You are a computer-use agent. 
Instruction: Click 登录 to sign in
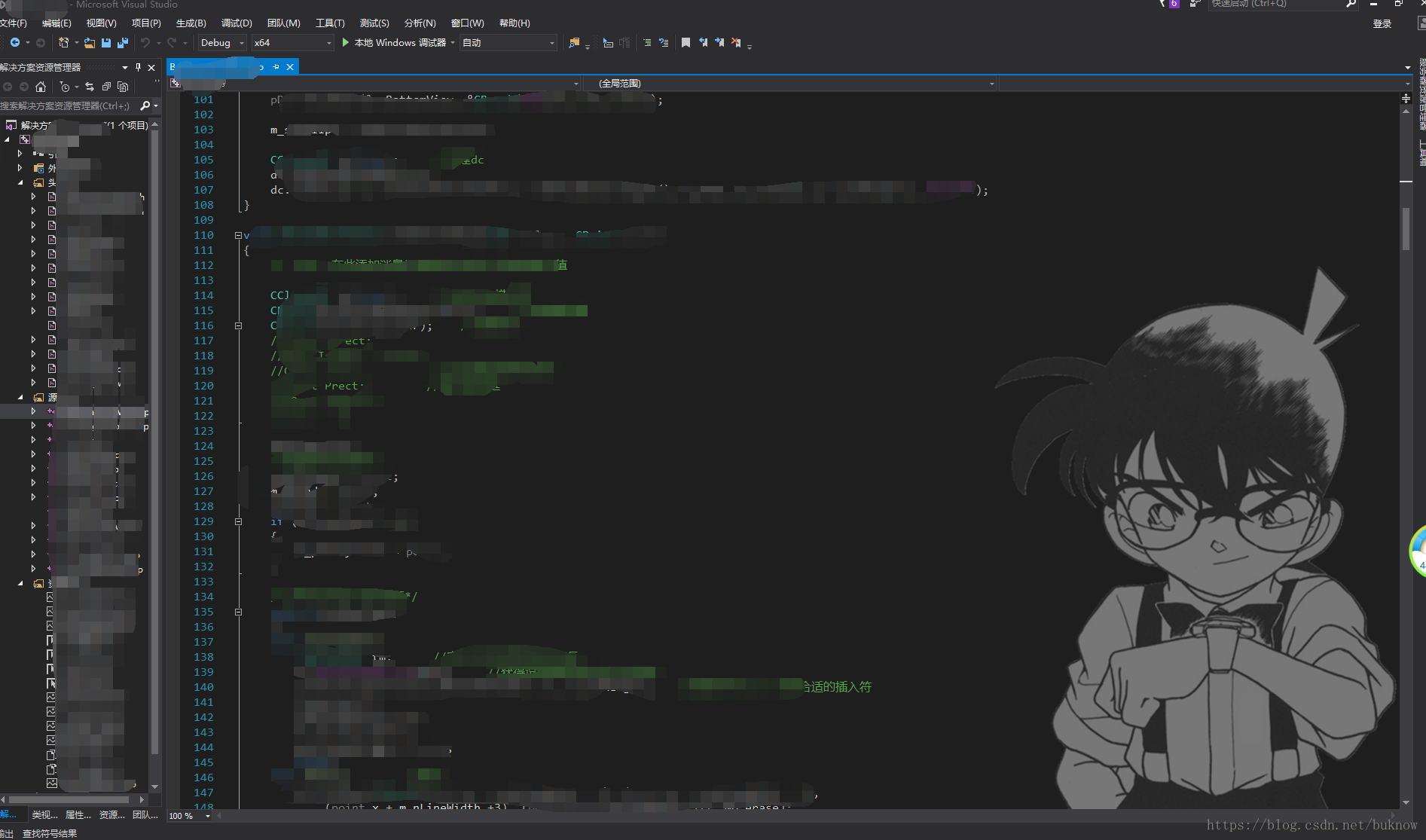tap(1382, 24)
